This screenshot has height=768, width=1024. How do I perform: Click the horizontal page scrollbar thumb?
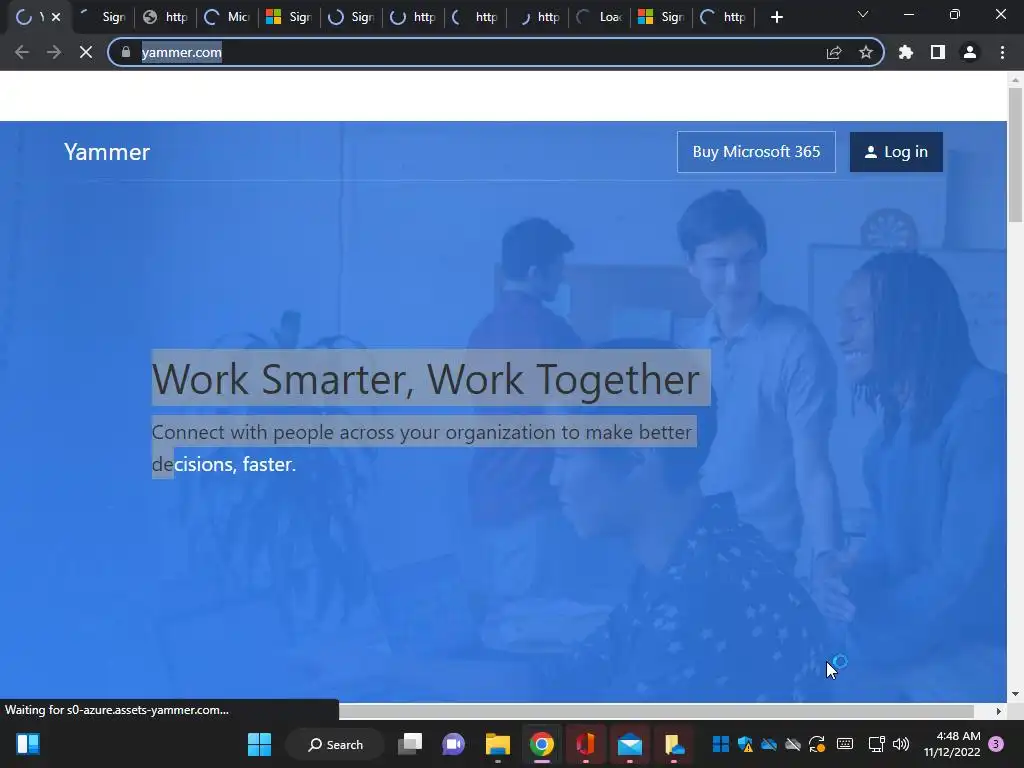coord(656,711)
